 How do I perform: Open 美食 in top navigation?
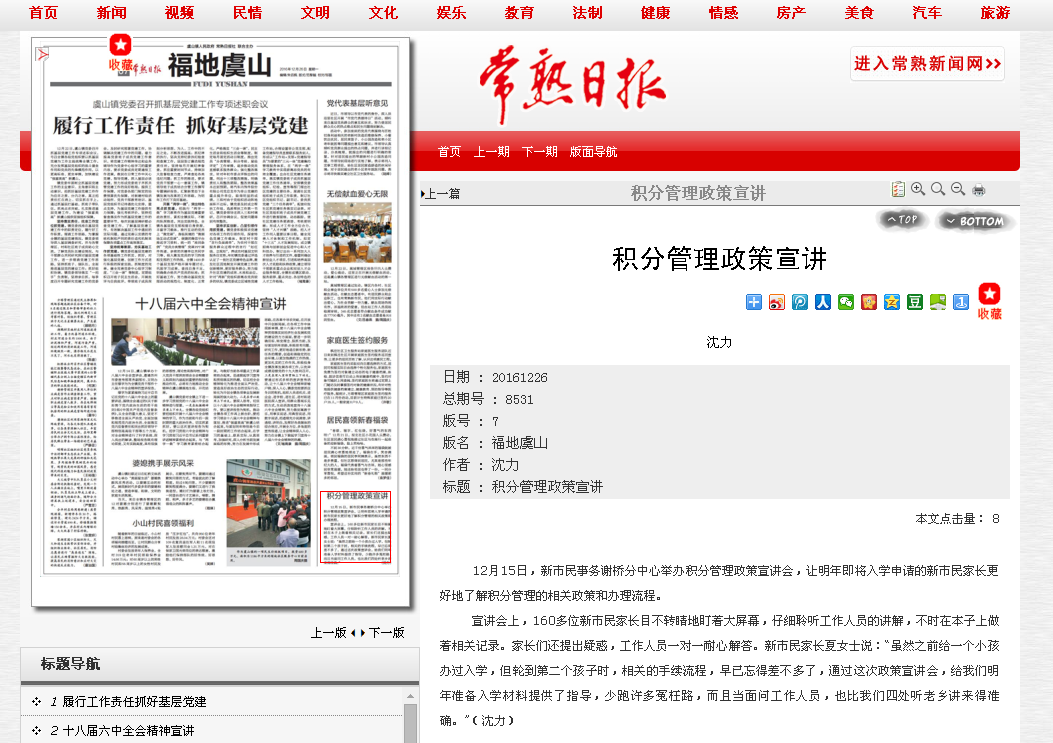pyautogui.click(x=859, y=13)
